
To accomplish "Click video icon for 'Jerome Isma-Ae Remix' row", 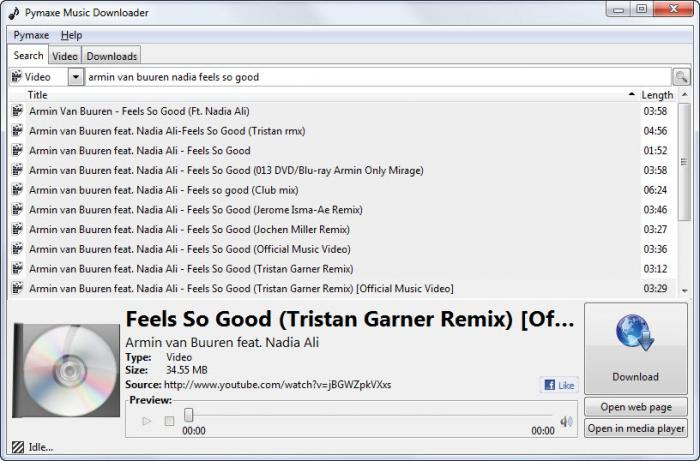I will pyautogui.click(x=17, y=209).
